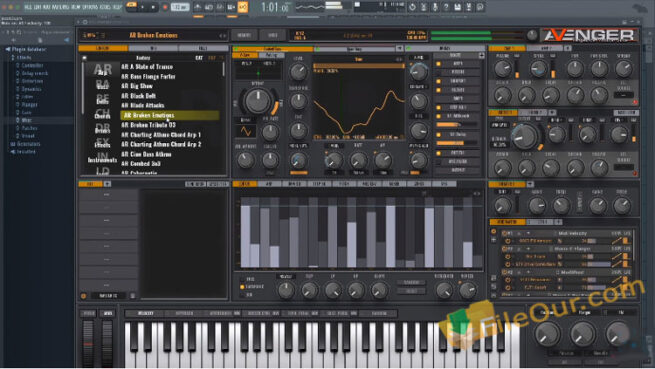655x369 pixels.
Task: Select the BA Bass preset category
Action: [x=102, y=85]
